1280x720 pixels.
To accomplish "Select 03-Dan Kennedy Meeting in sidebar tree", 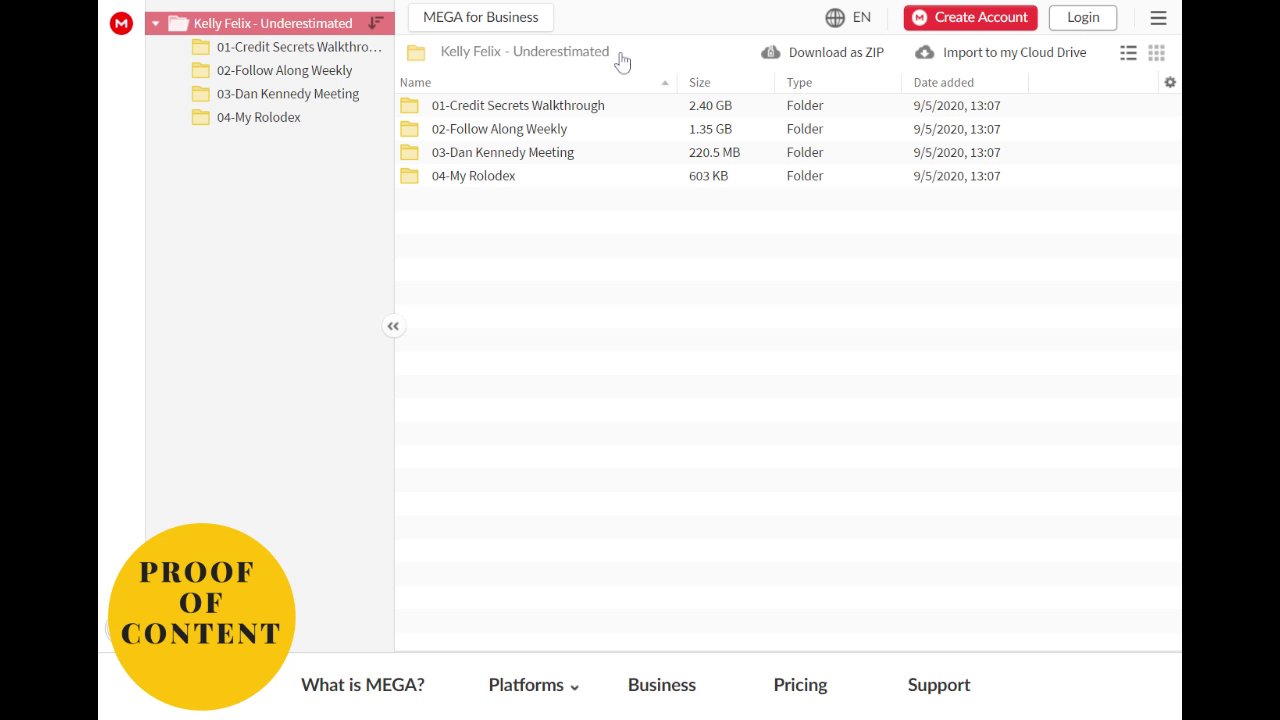I will tap(287, 94).
